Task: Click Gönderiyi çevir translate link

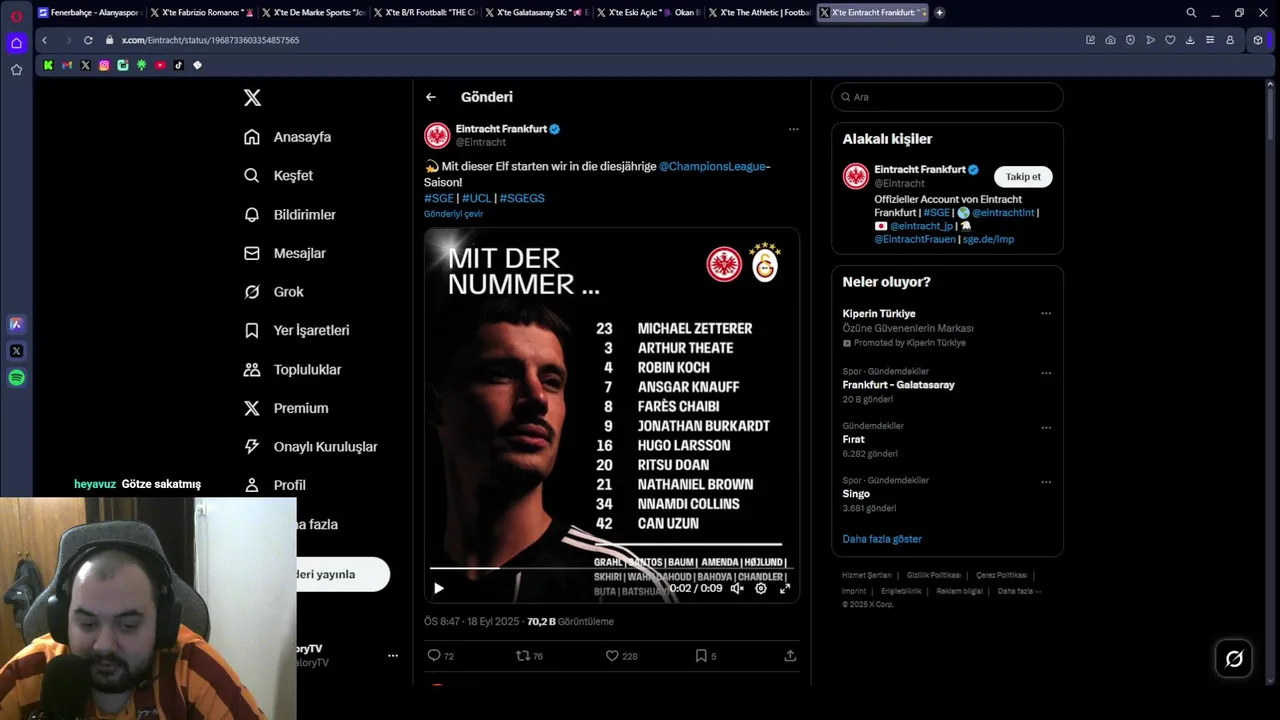Action: [453, 214]
